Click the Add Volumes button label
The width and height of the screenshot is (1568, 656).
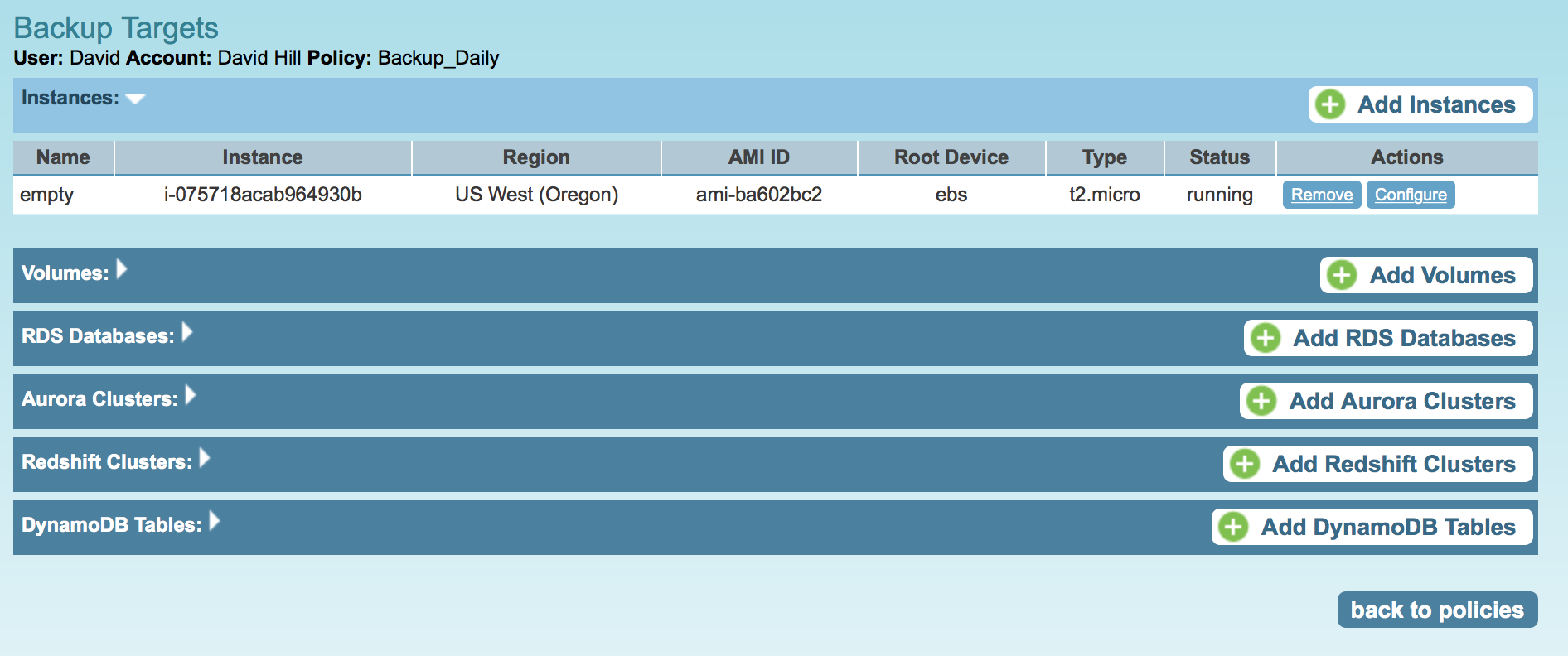pyautogui.click(x=1442, y=275)
